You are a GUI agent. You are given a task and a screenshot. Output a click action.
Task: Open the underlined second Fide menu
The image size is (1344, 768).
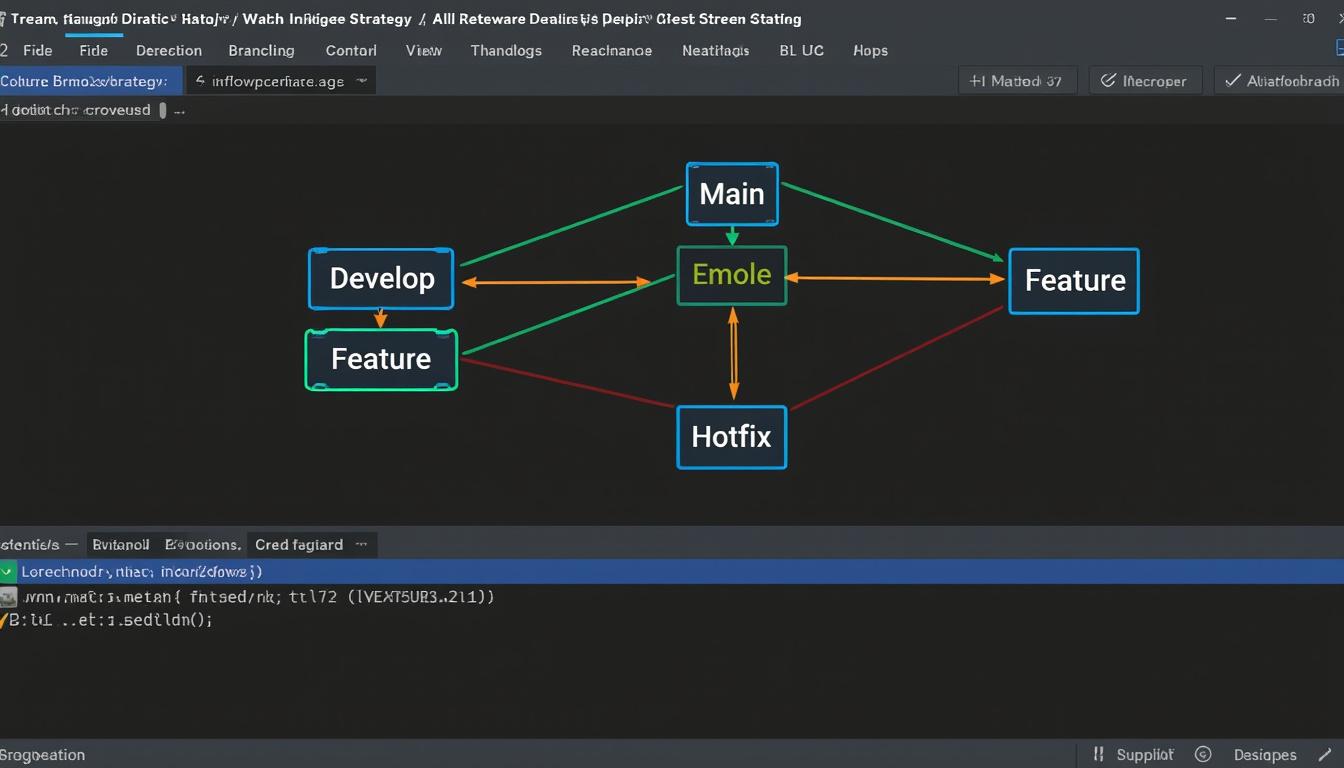[93, 50]
